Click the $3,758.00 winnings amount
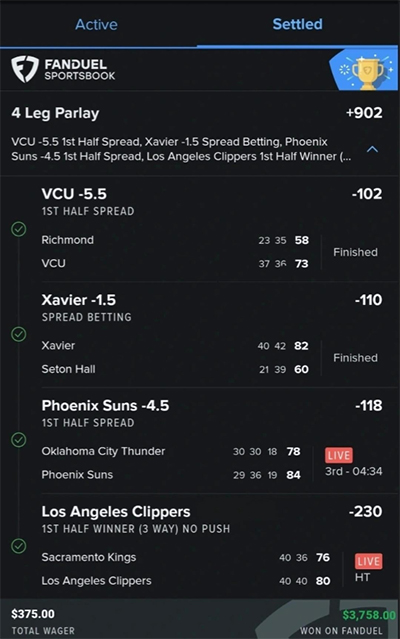Image resolution: width=400 pixels, height=639 pixels. tap(369, 615)
